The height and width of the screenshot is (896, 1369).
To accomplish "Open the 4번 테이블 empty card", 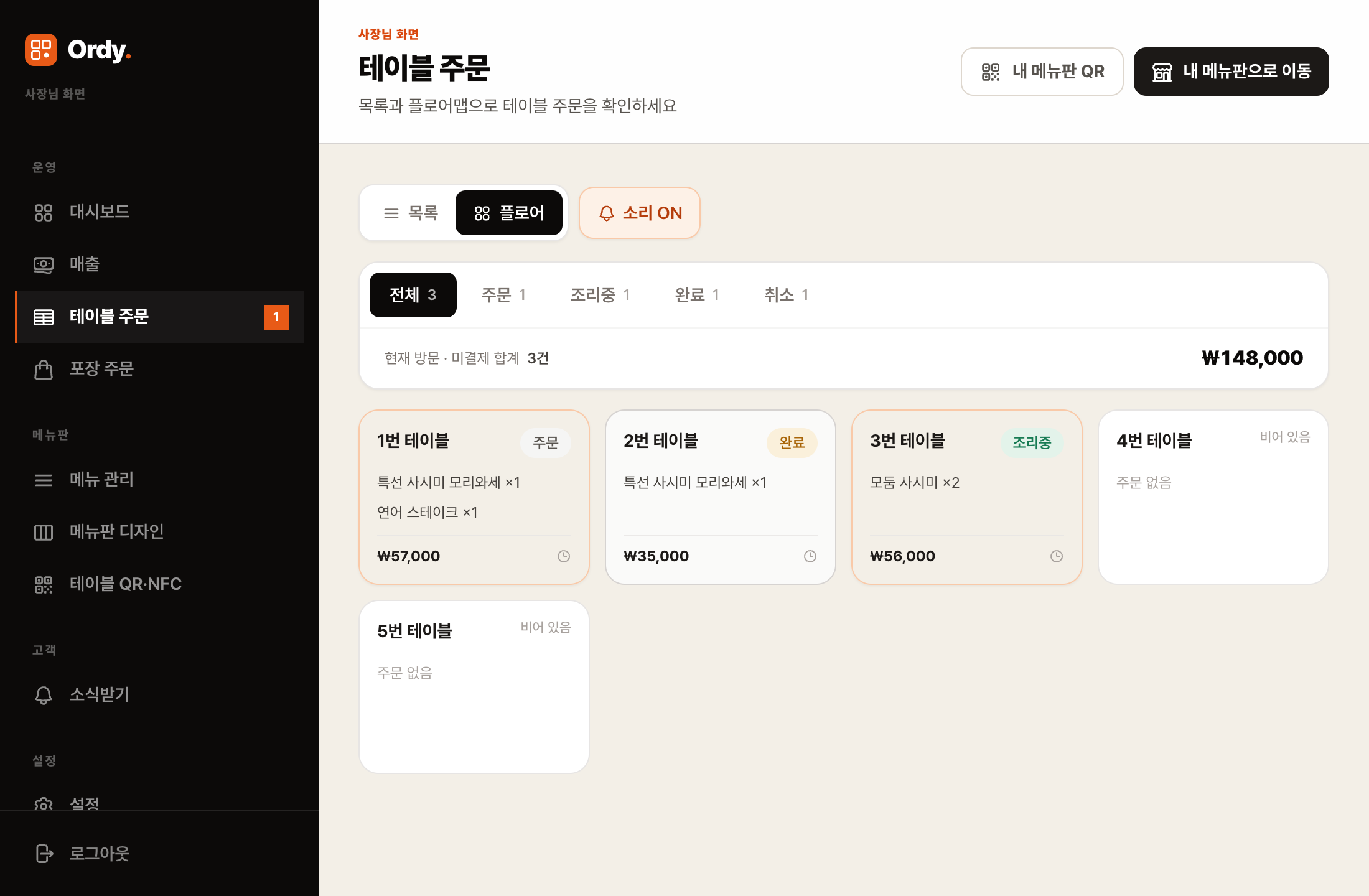I will 1213,497.
